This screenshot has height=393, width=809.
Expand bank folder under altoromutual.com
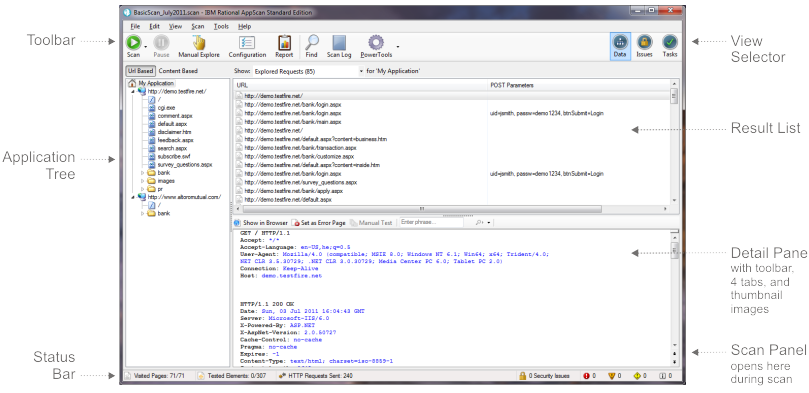pyautogui.click(x=142, y=214)
